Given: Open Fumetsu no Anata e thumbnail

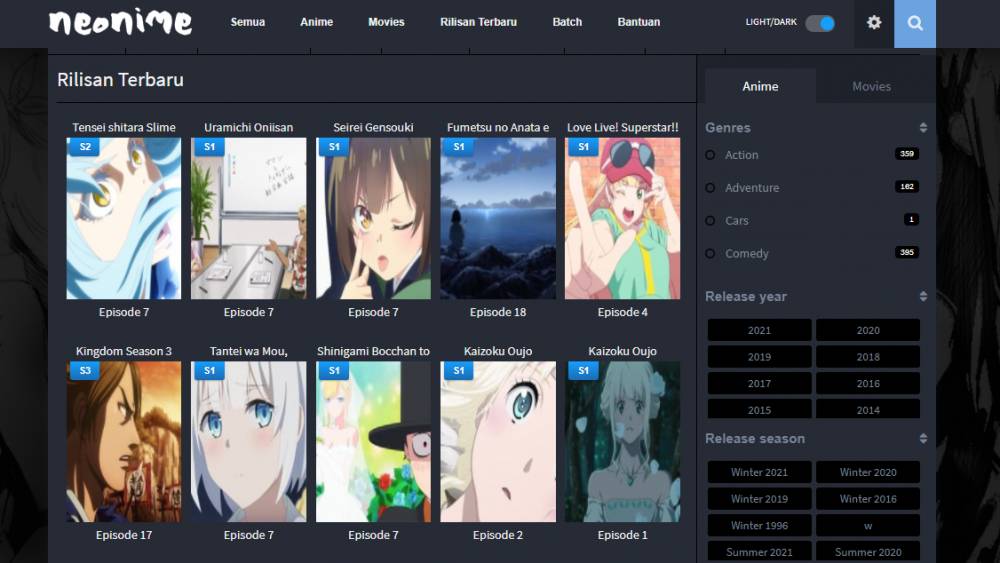Looking at the screenshot, I should [497, 219].
